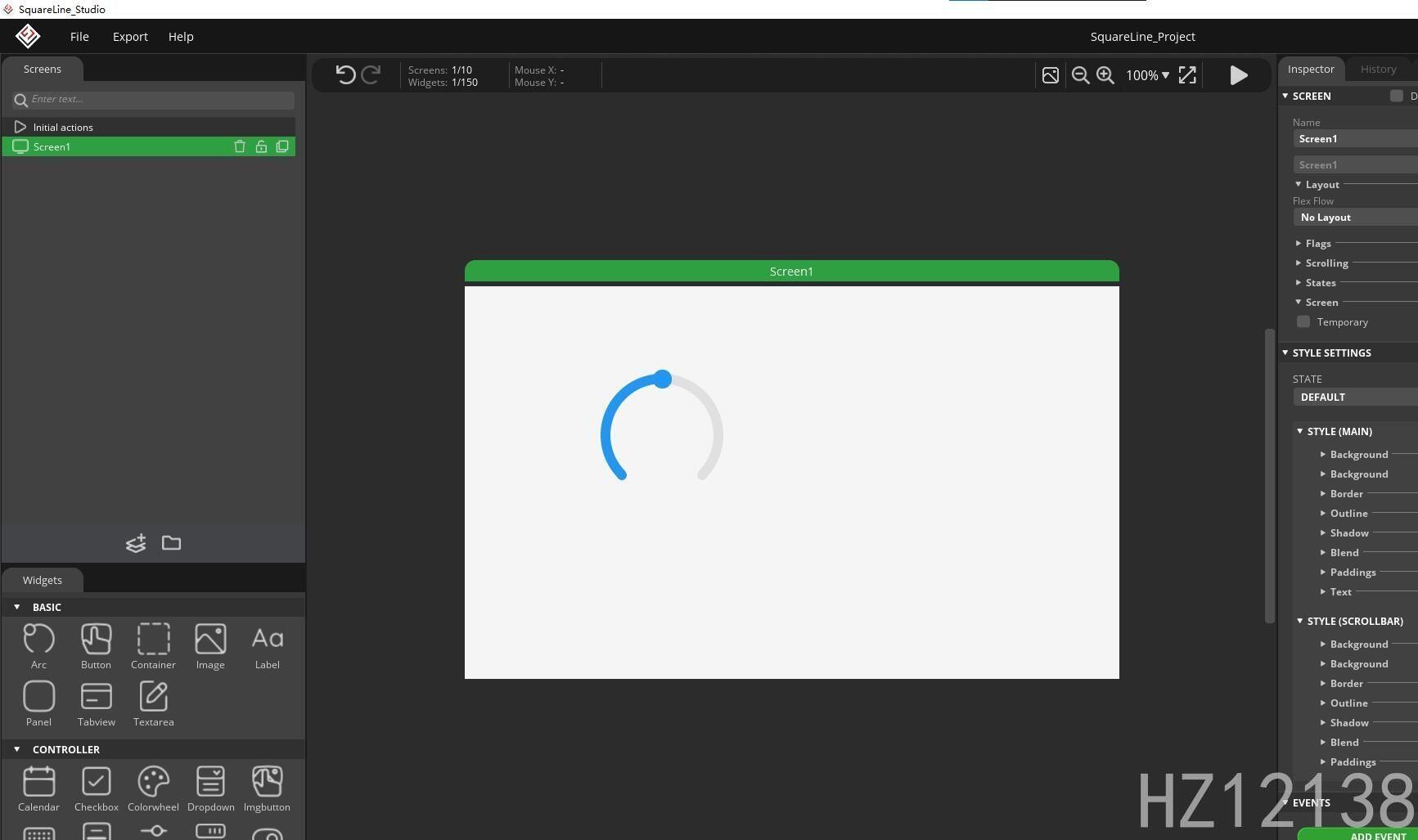The height and width of the screenshot is (840, 1418).
Task: Expand the Flags section
Action: click(x=1299, y=243)
